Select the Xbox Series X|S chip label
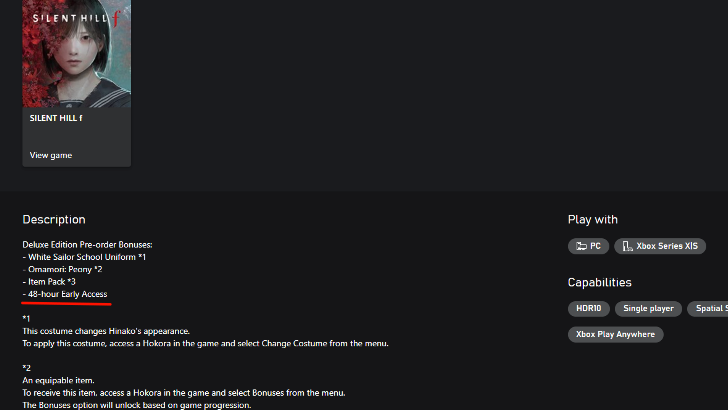This screenshot has width=728, height=410. [667, 246]
